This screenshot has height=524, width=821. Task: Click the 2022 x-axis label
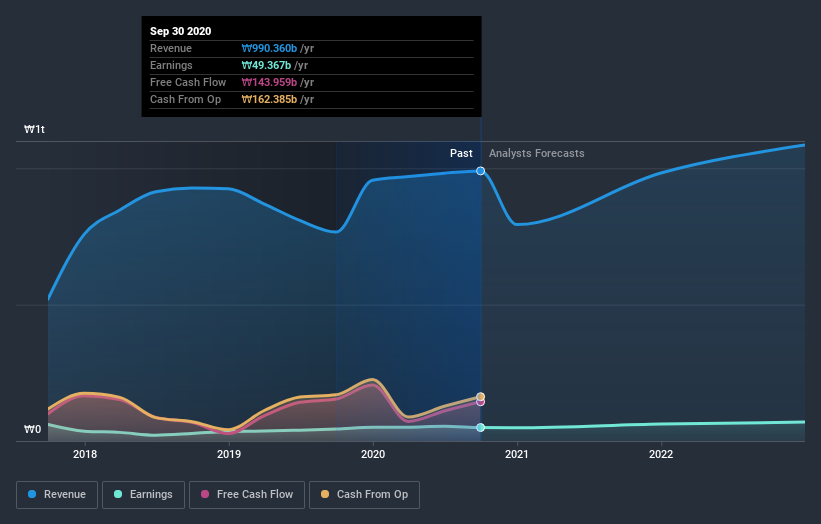[661, 454]
